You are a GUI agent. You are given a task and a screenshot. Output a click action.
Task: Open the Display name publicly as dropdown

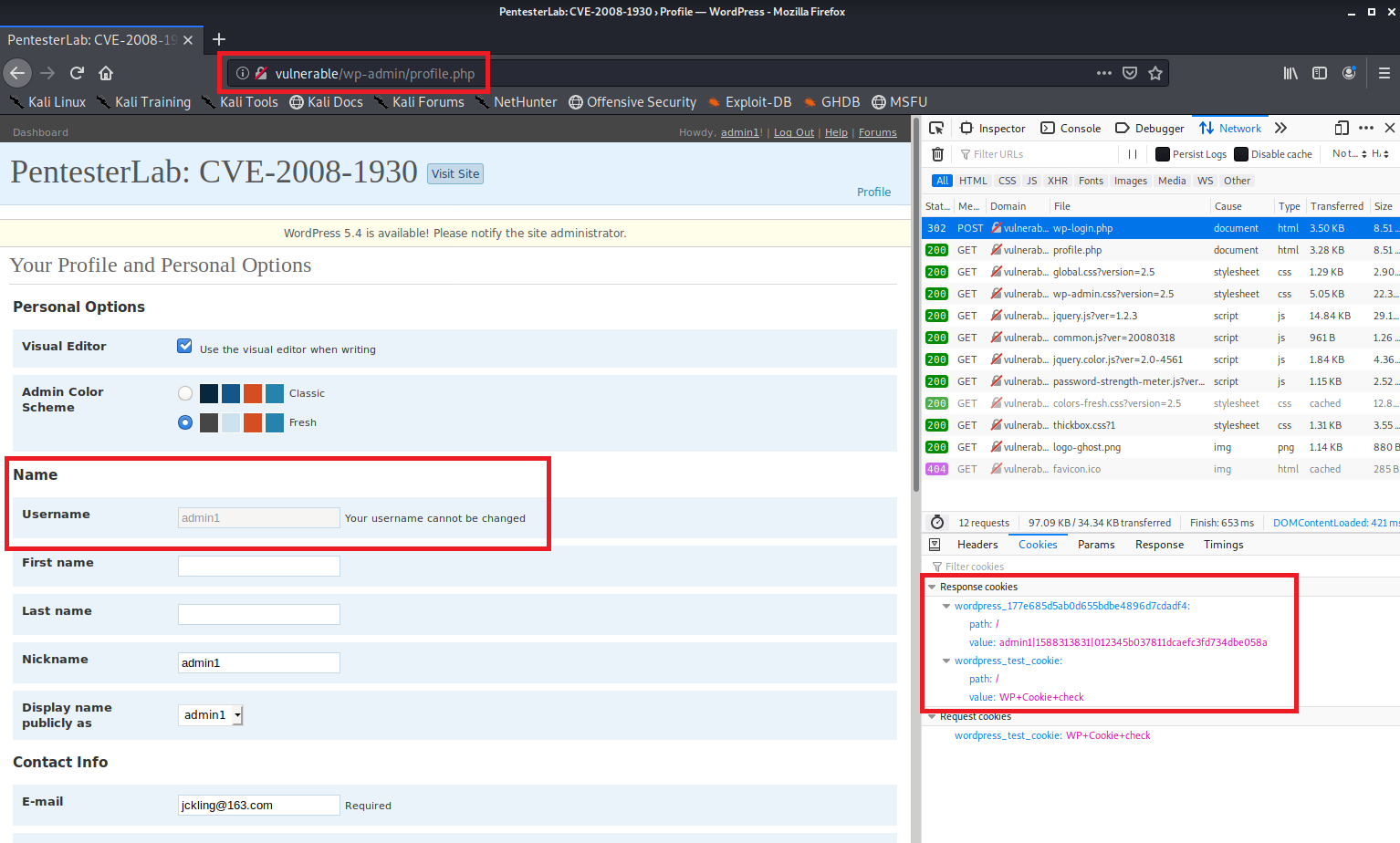coord(211,715)
